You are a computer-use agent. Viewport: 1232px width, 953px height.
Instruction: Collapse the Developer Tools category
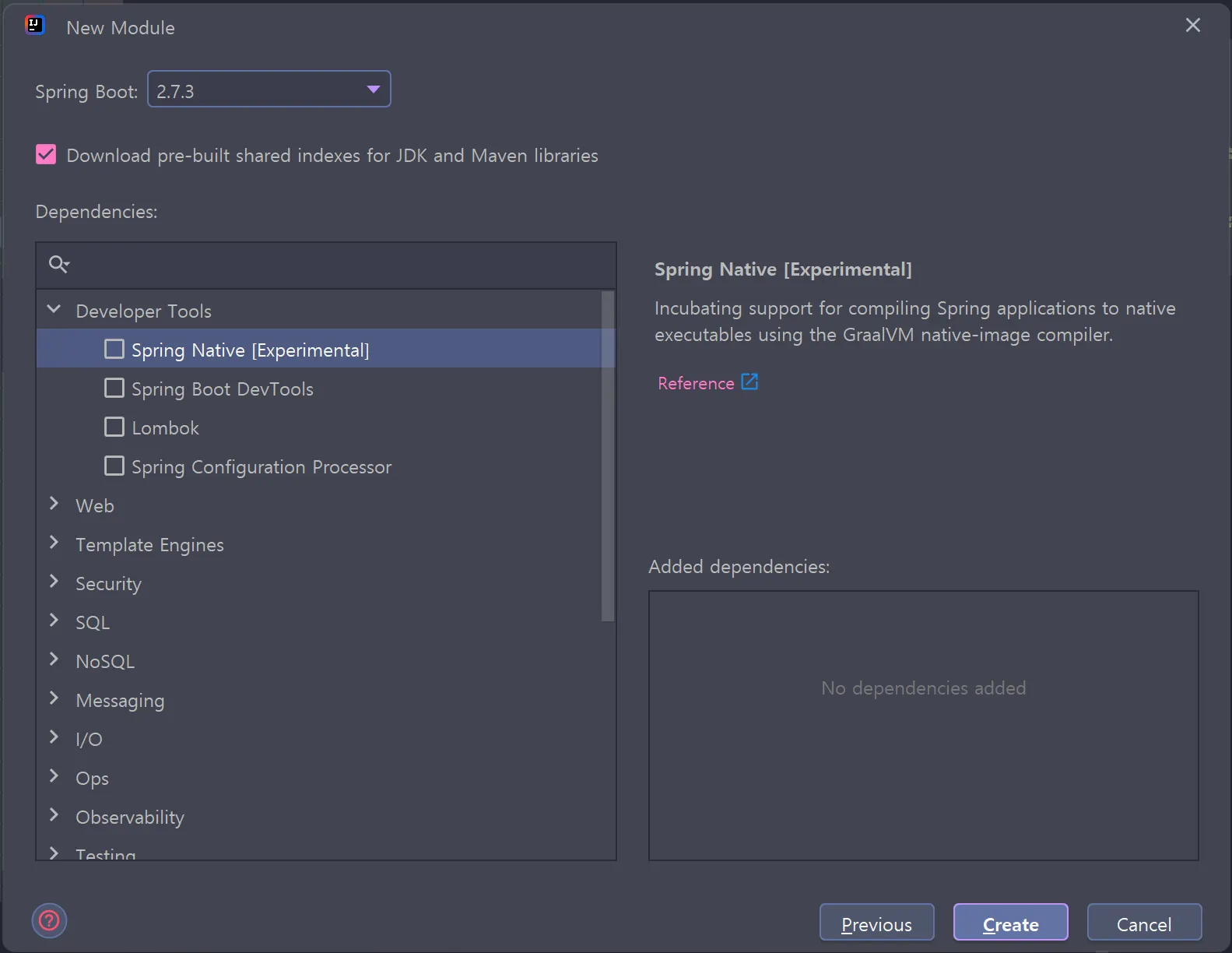tap(54, 310)
